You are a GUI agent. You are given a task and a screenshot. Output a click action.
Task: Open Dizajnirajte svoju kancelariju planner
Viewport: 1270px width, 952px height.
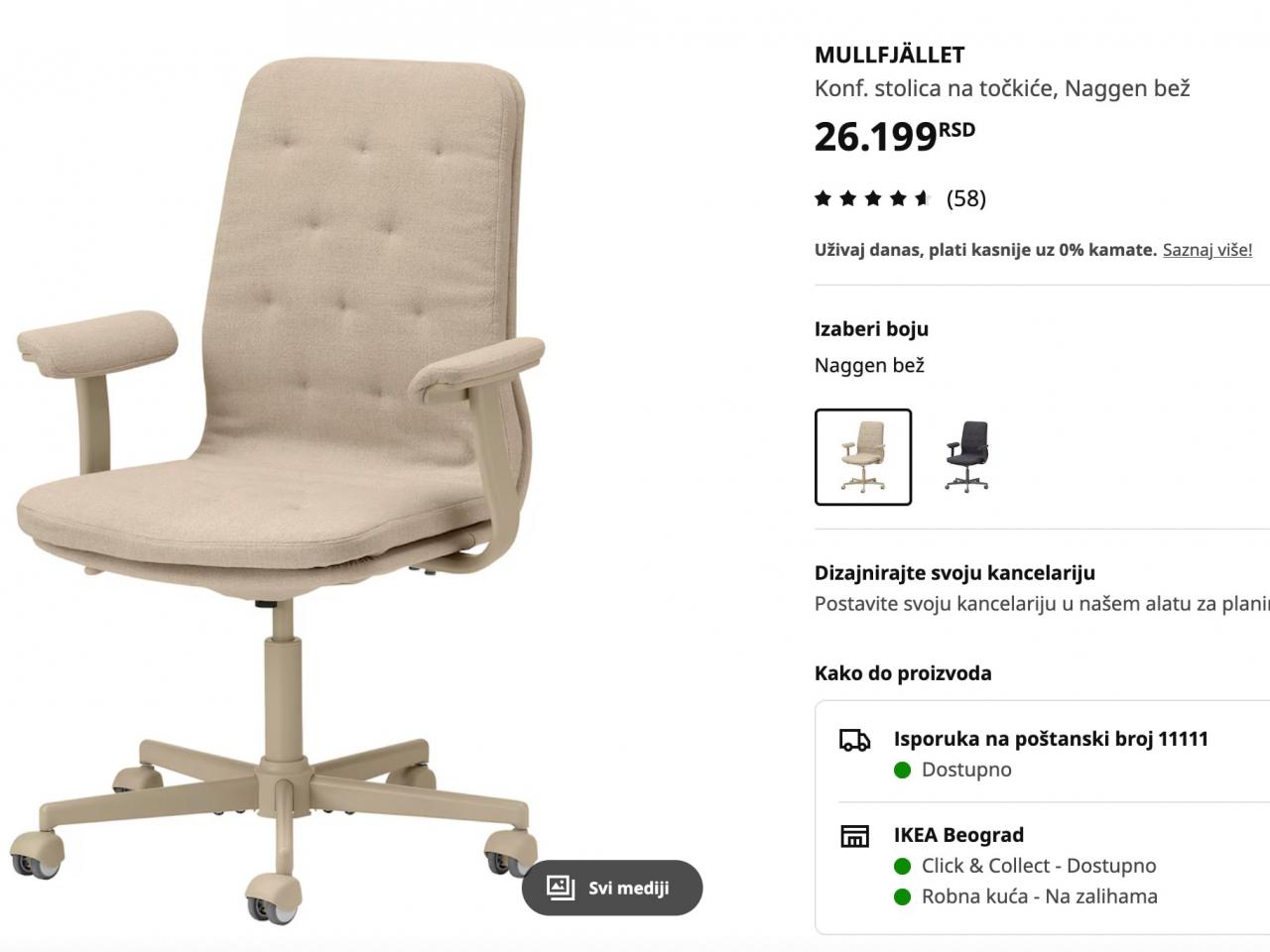(x=954, y=573)
